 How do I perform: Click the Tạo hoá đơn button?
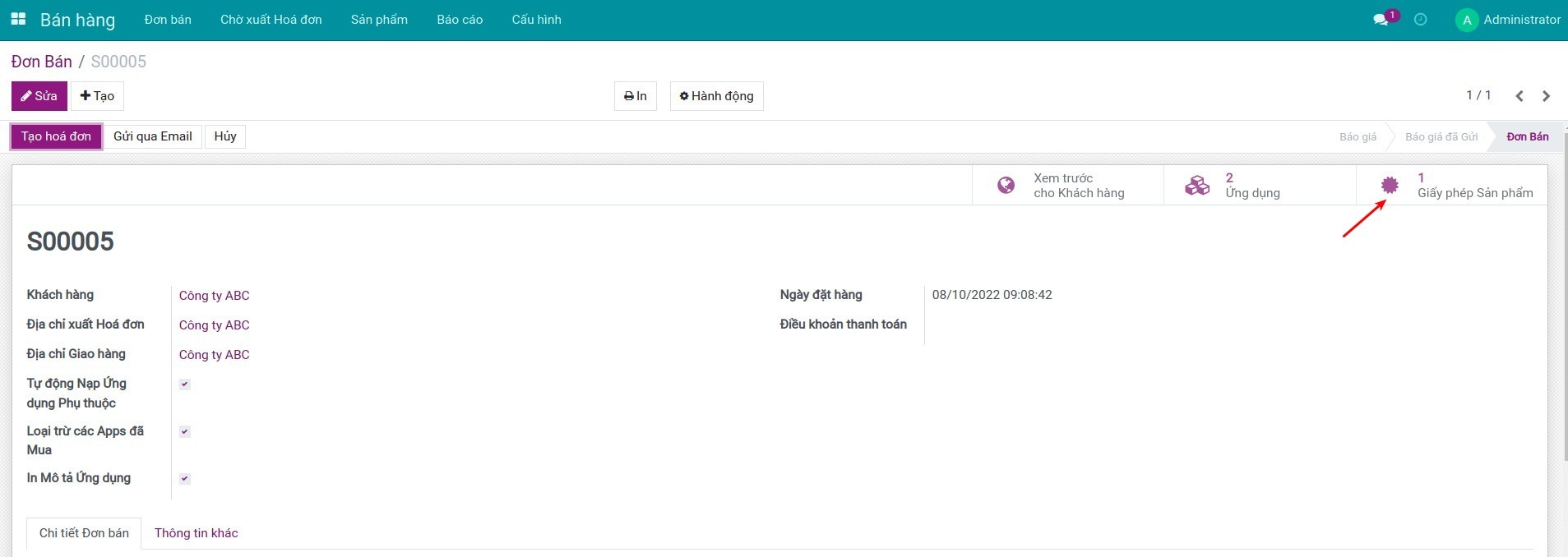click(56, 136)
